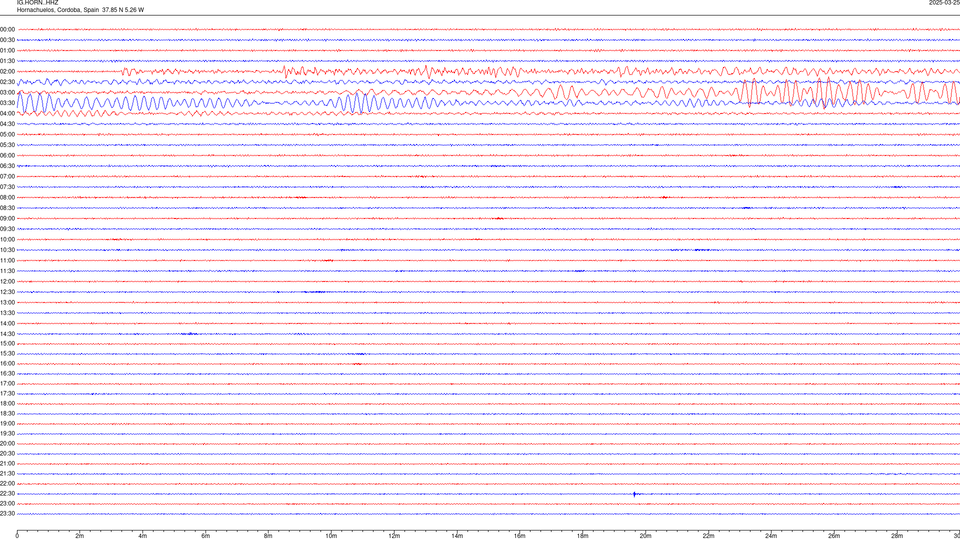Screen dimensions: 960x540
Task: Choose the 11:30 row label
Action: (7, 271)
